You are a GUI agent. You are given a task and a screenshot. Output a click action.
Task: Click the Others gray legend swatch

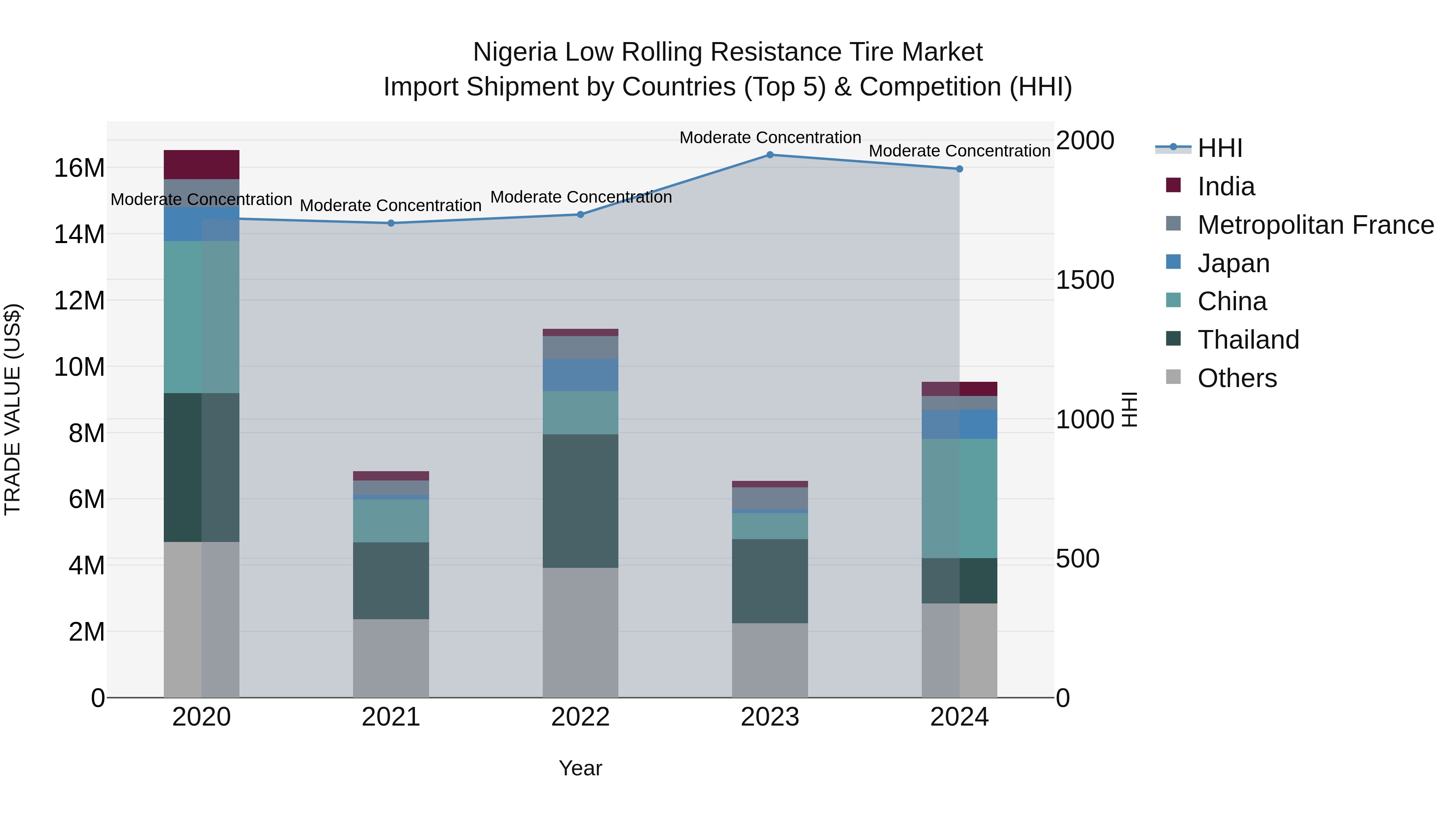(x=1173, y=377)
